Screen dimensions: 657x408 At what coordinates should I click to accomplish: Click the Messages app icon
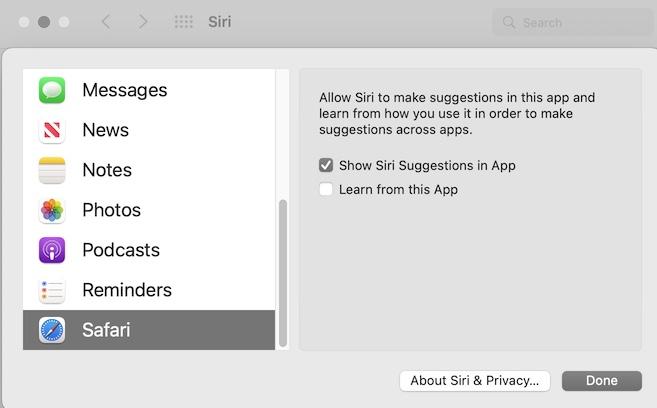[52, 90]
